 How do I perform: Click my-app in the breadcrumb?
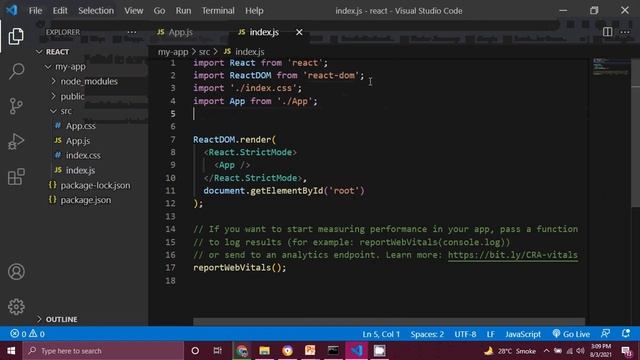pyautogui.click(x=173, y=52)
